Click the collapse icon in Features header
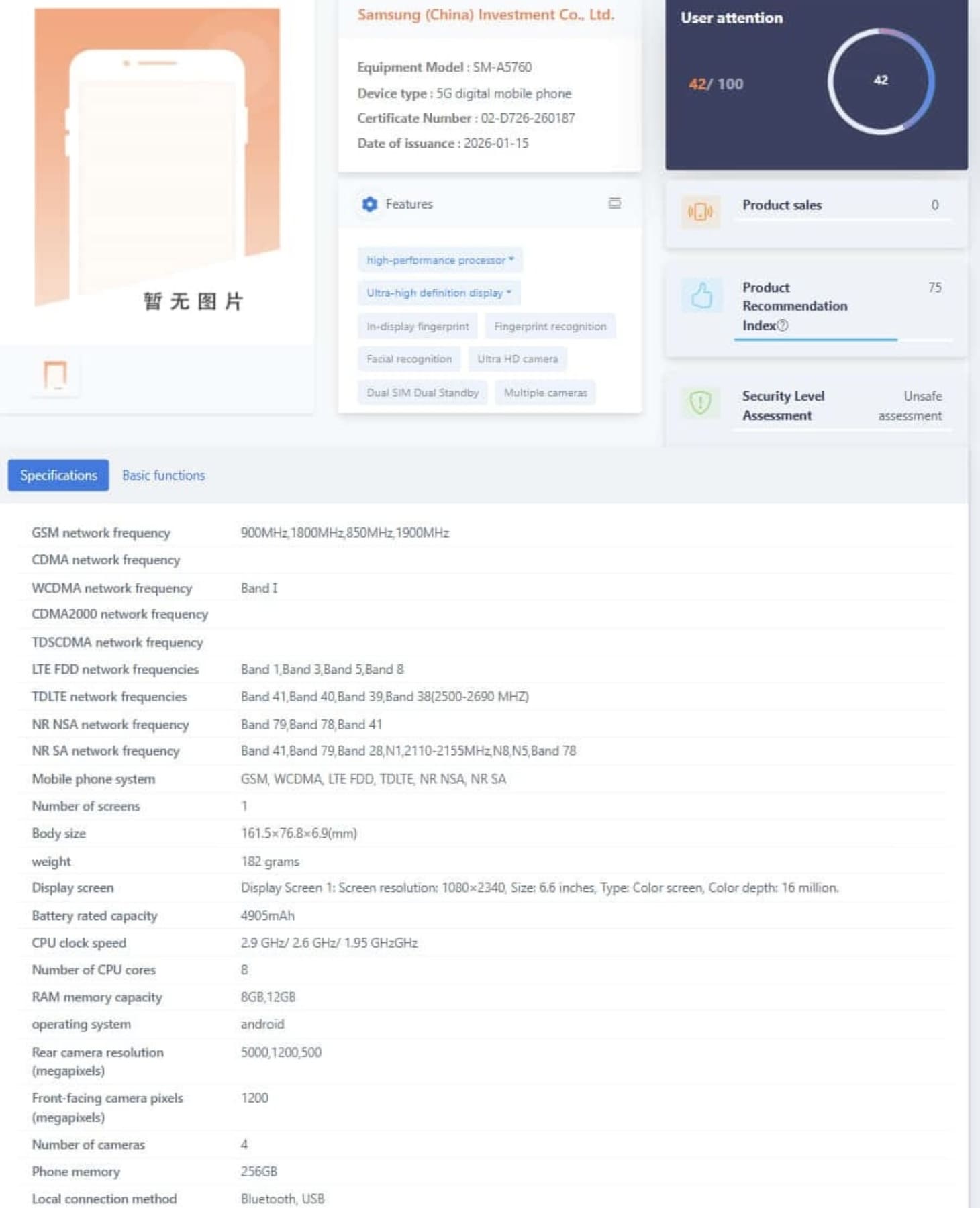Viewport: 980px width, 1208px height. (x=614, y=203)
